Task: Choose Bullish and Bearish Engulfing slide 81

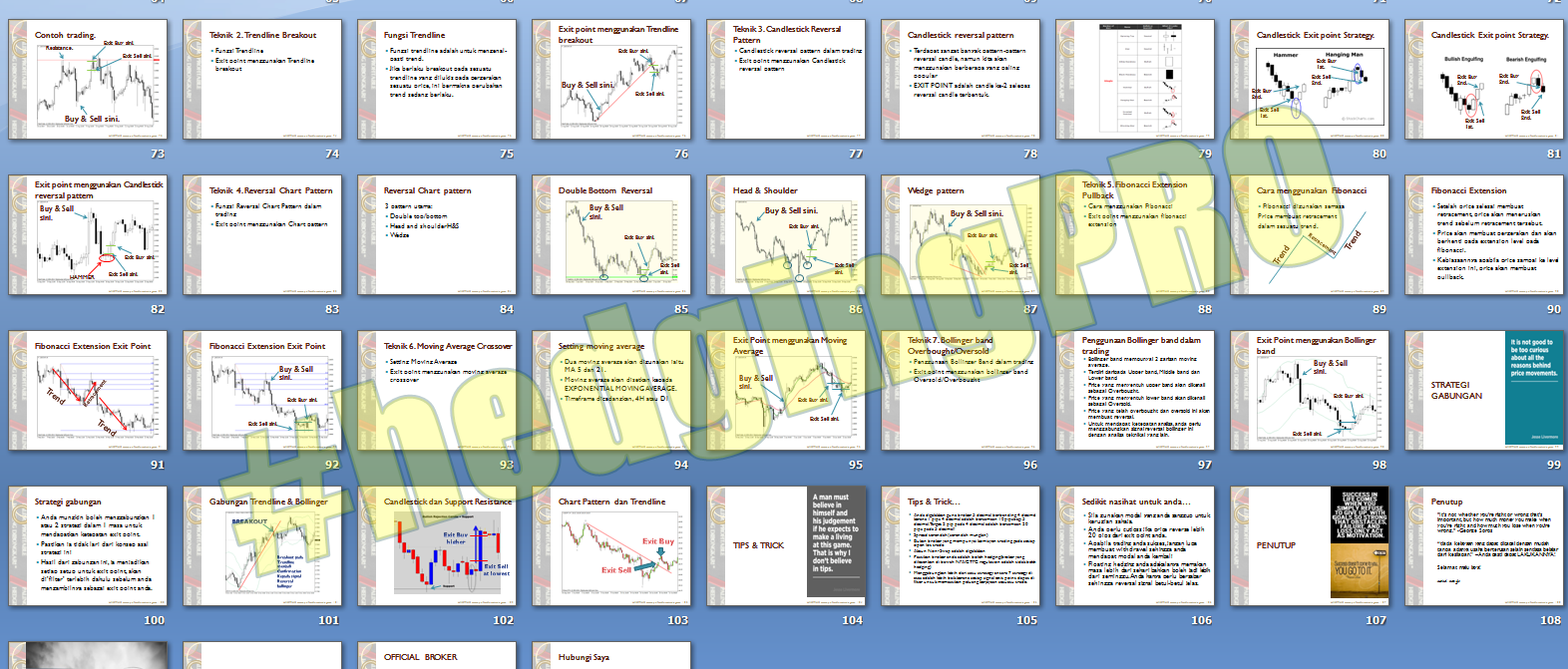Action: [x=1484, y=80]
